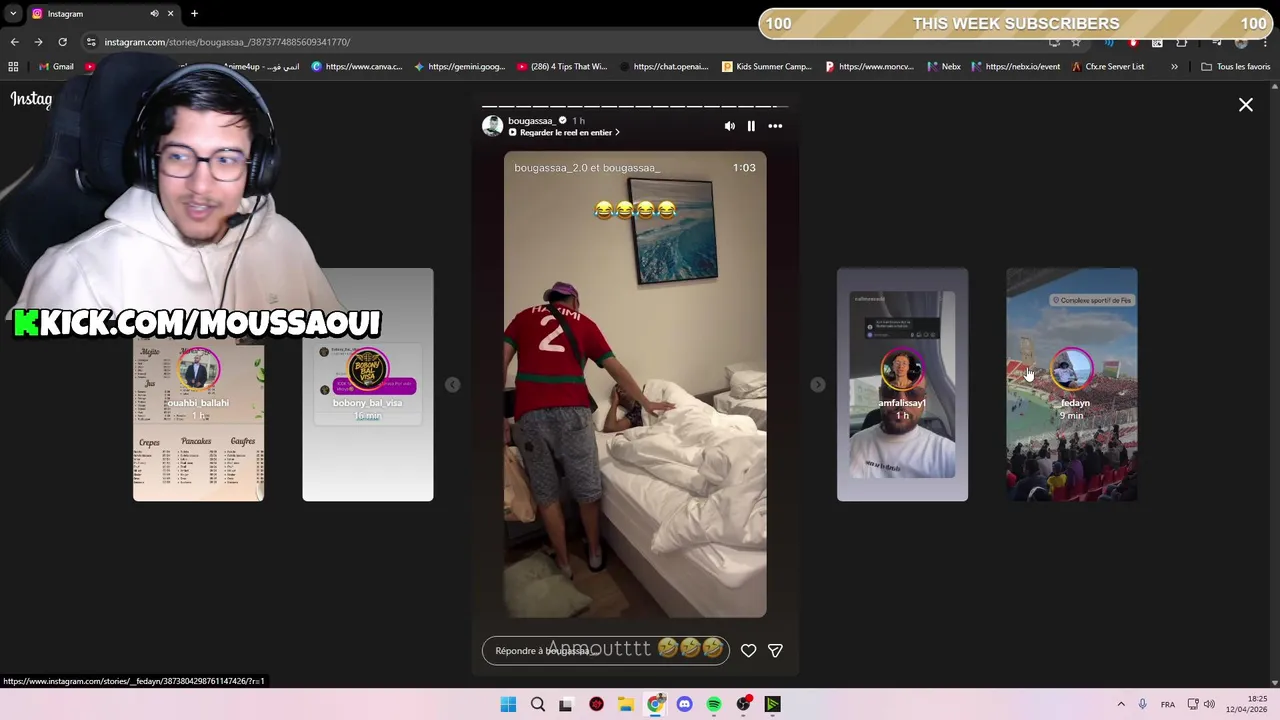The image size is (1280, 720).
Task: Close the story viewer with the X
Action: click(x=1246, y=104)
